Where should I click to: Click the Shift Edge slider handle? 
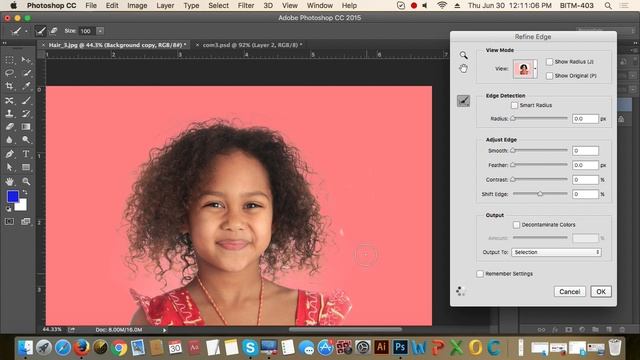click(540, 194)
